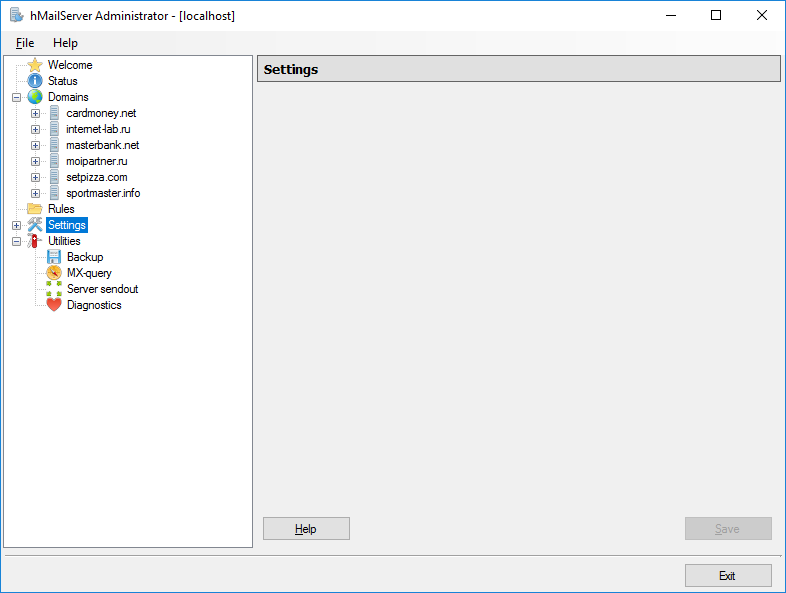Viewport: 786px width, 593px height.
Task: Click the Utilities swiss knife icon
Action: 35,241
